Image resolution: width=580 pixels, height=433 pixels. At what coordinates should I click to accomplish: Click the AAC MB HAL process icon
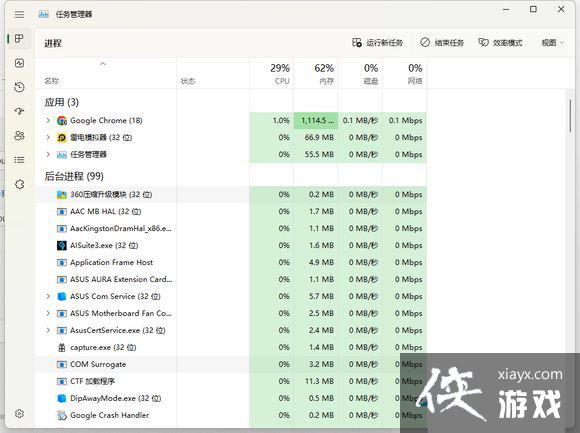[x=62, y=212]
